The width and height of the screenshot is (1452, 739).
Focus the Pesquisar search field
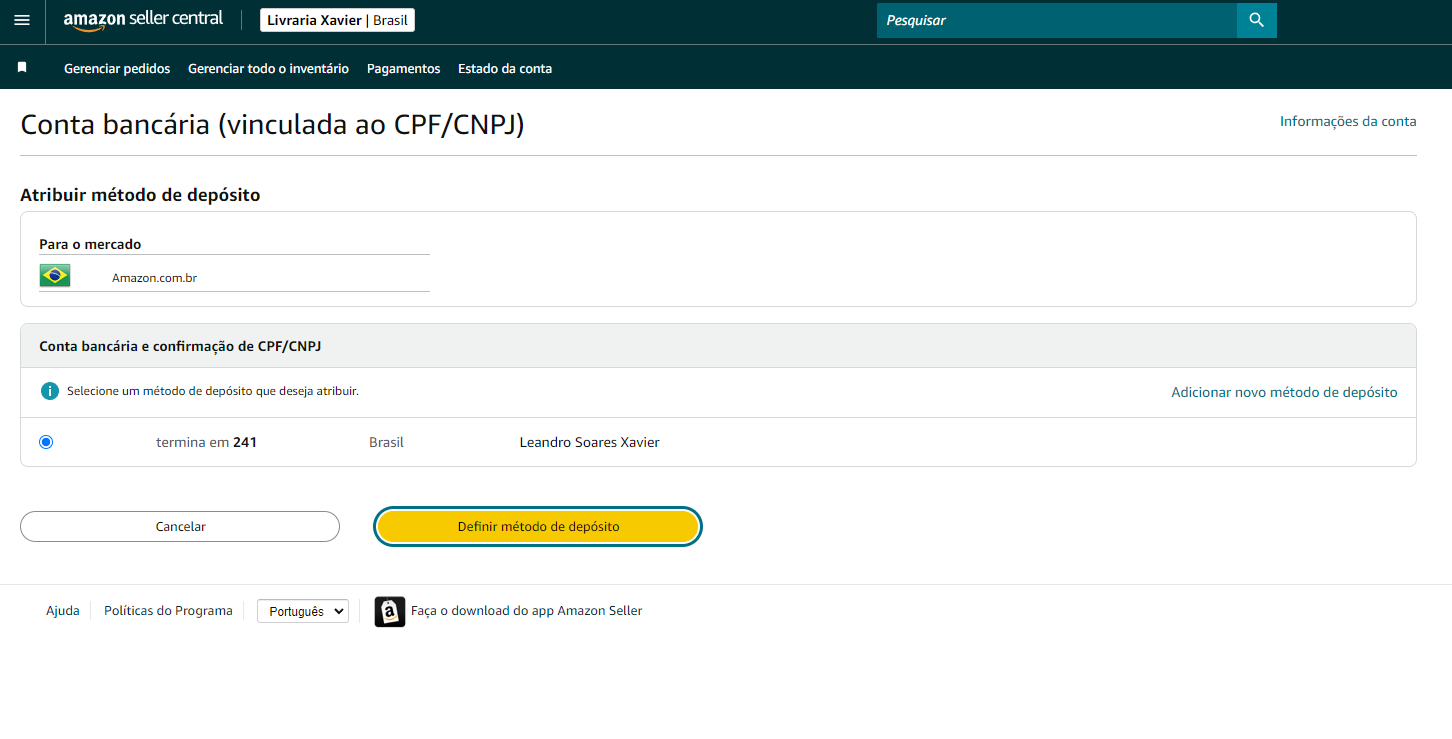pyautogui.click(x=1057, y=20)
